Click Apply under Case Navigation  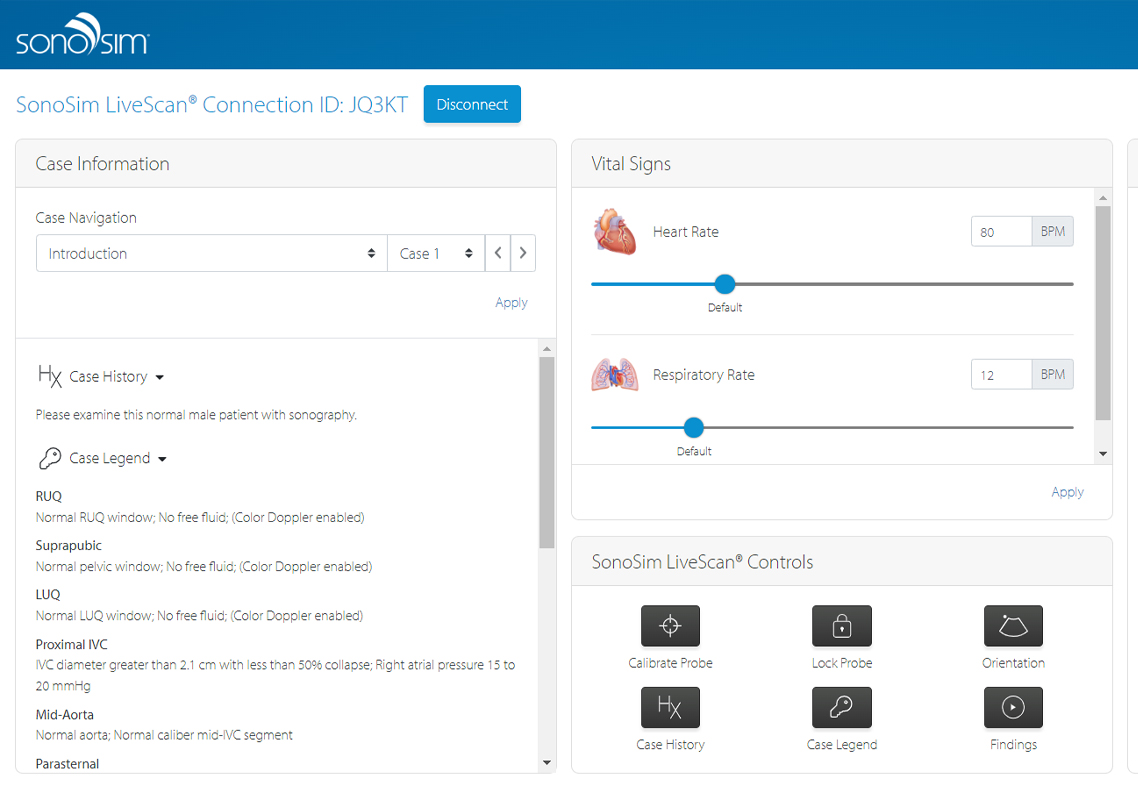[x=511, y=303]
